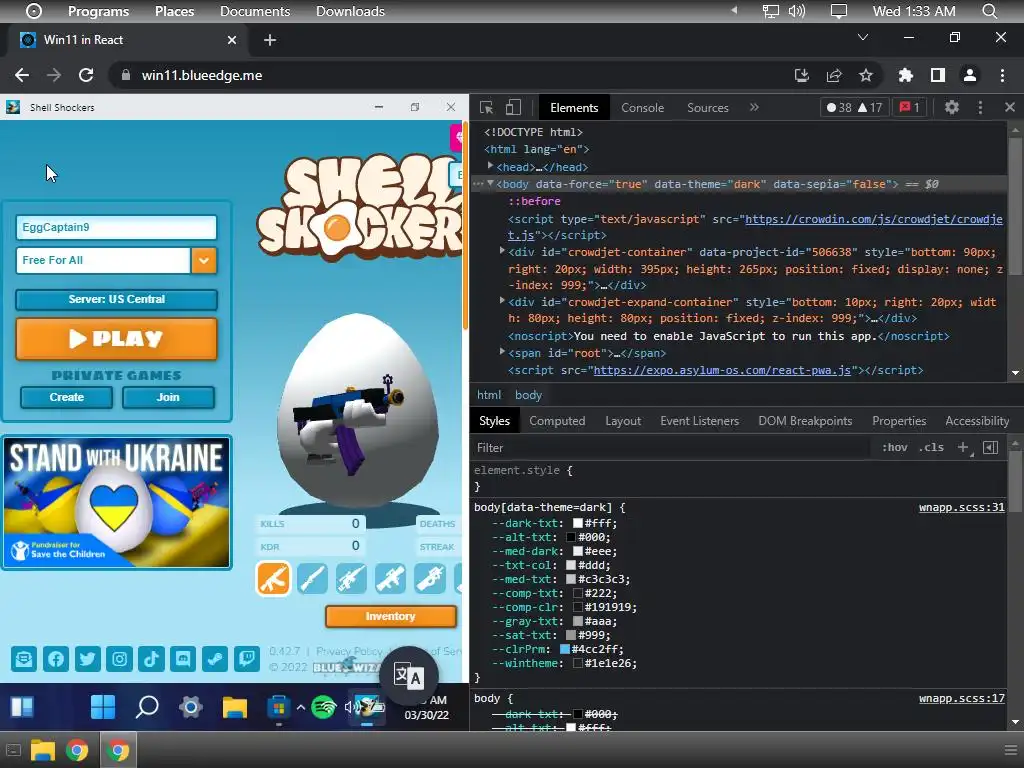The width and height of the screenshot is (1024, 768).
Task: Add new style rule plus icon
Action: tap(964, 447)
